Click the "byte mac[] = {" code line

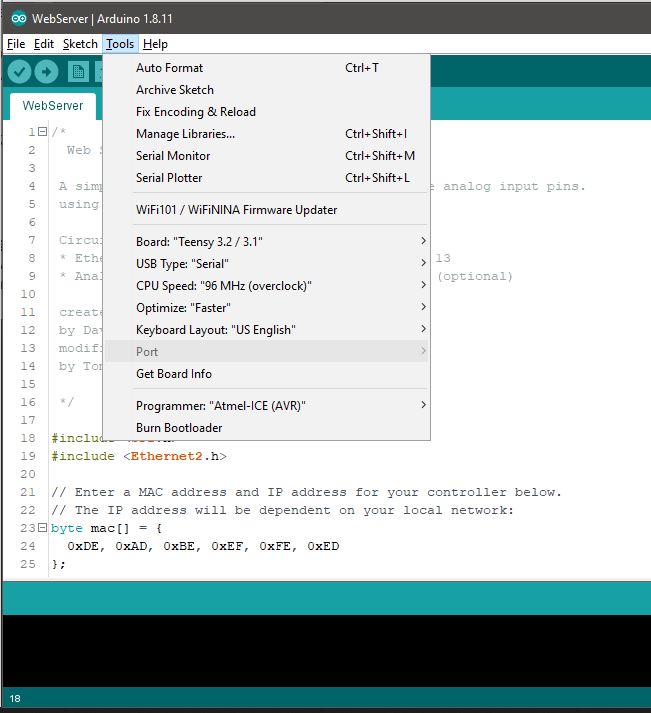coord(106,528)
